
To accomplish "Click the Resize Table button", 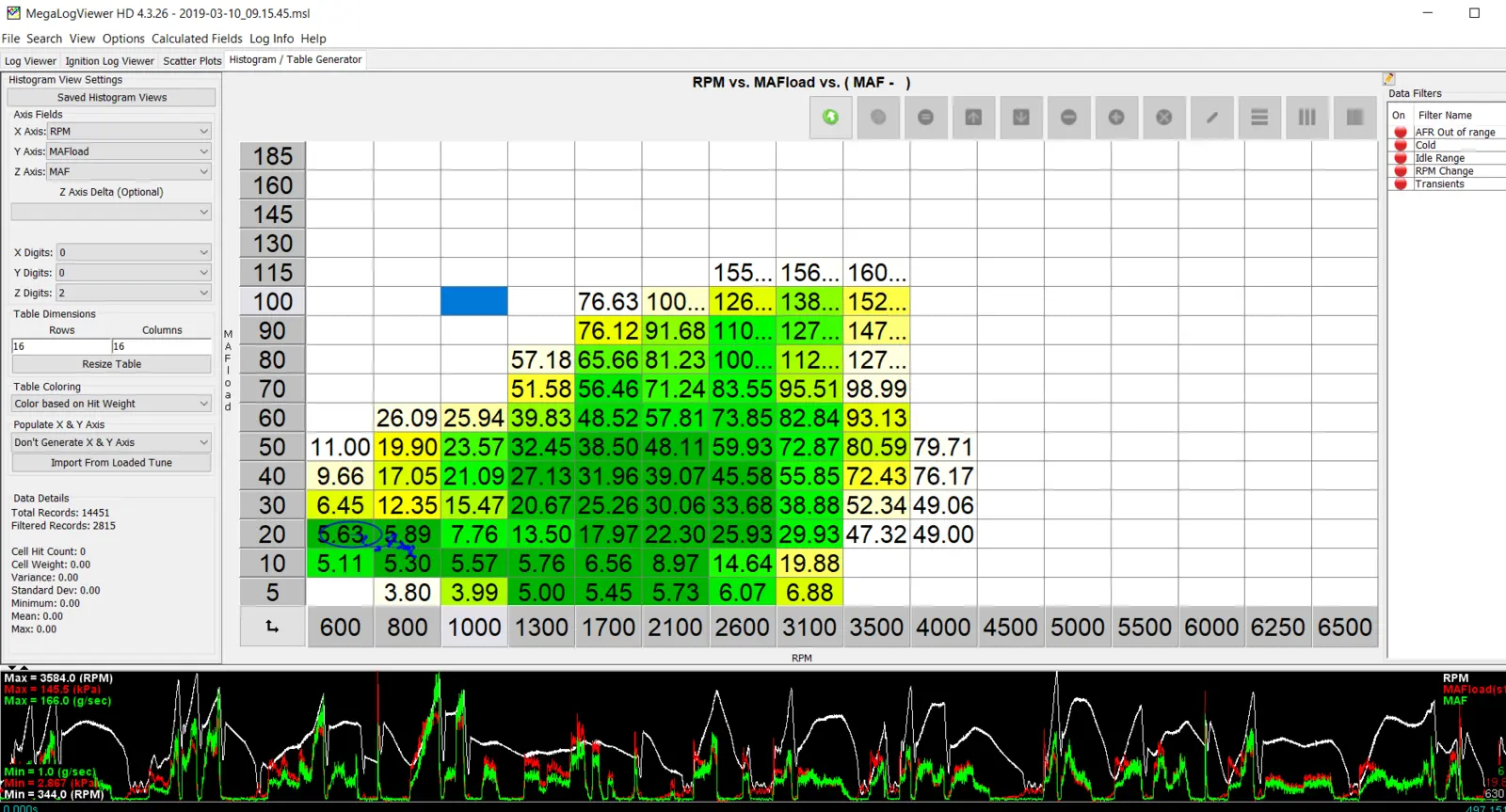I will 111,364.
